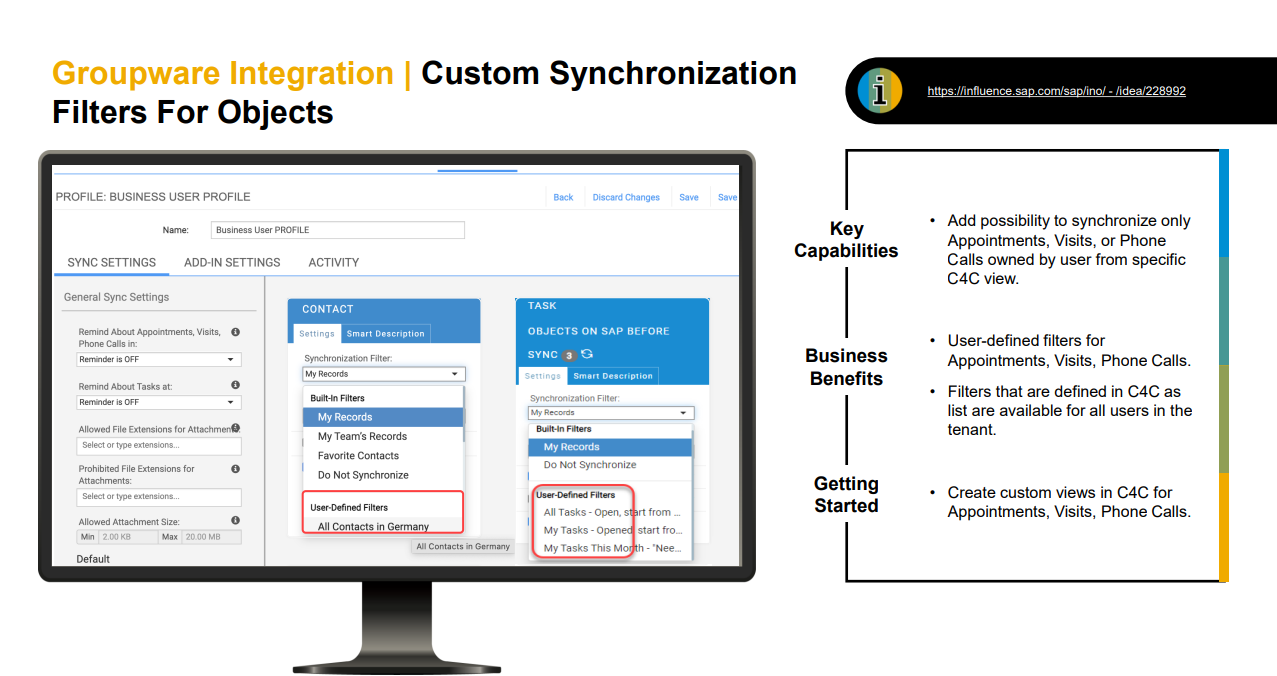Image resolution: width=1277 pixels, height=676 pixels.
Task: Show info for Remind About Appointments setting
Action: coord(235,331)
